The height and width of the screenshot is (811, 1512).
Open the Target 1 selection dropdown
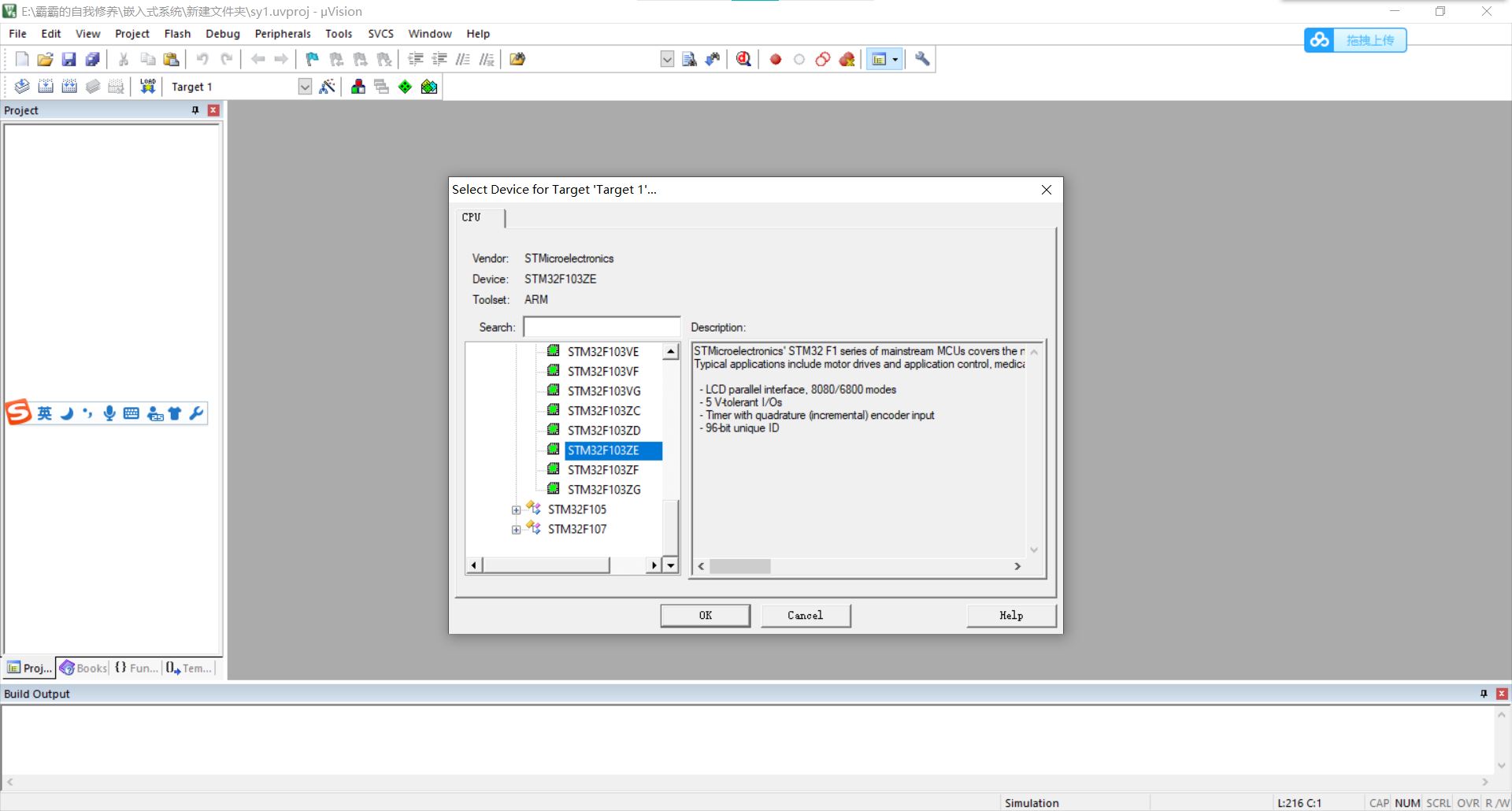coord(305,87)
